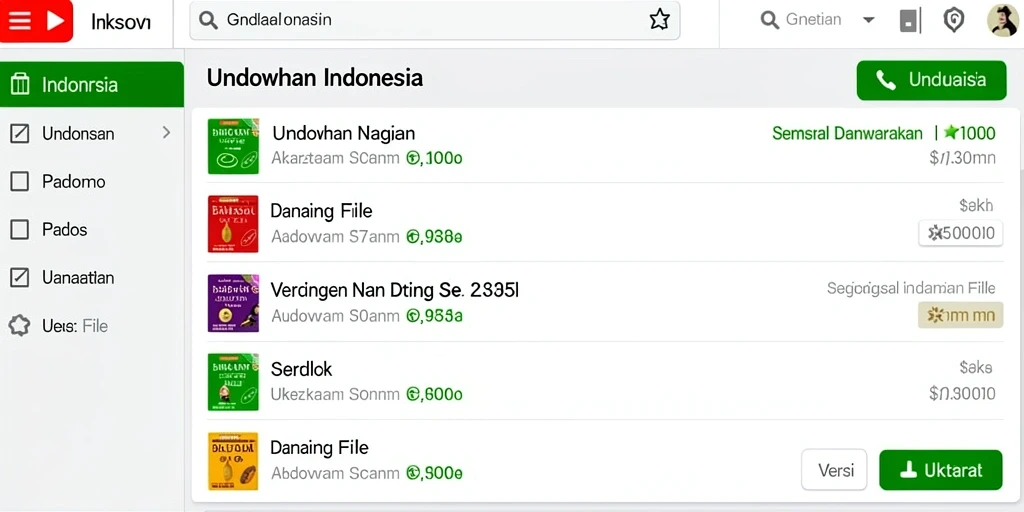Open the Gnetian dropdown arrow

point(869,20)
